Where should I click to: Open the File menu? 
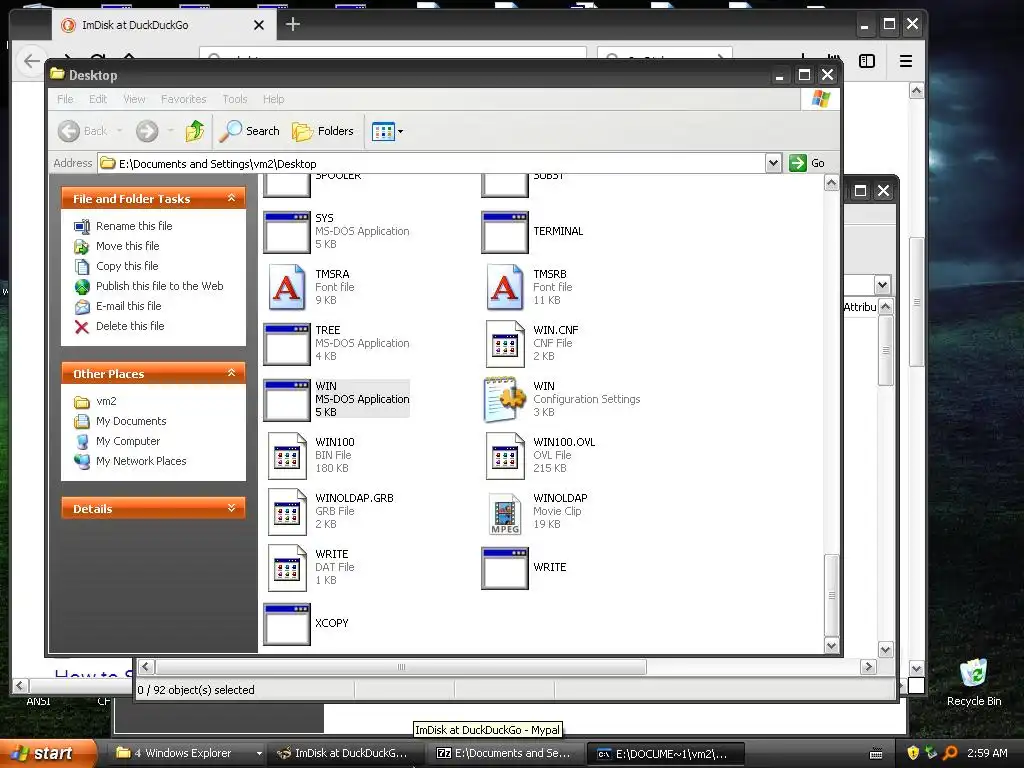pyautogui.click(x=65, y=99)
